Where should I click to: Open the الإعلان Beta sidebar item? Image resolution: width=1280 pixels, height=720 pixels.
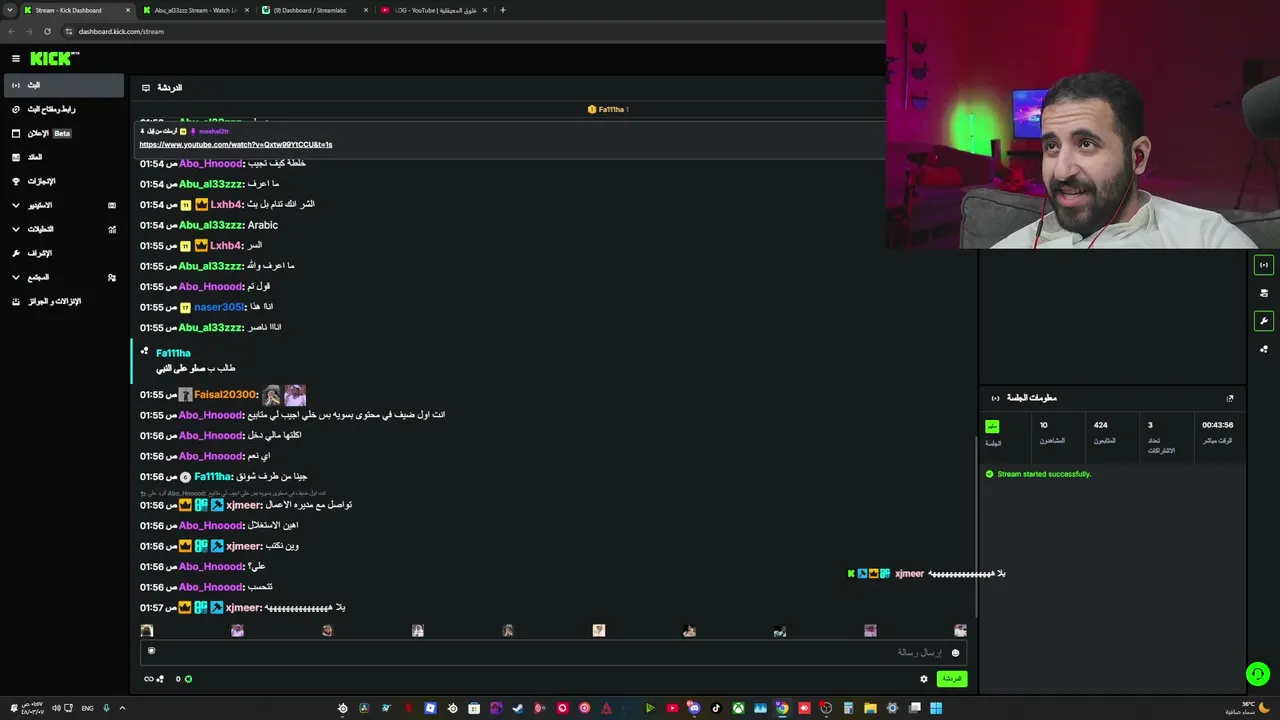click(64, 133)
